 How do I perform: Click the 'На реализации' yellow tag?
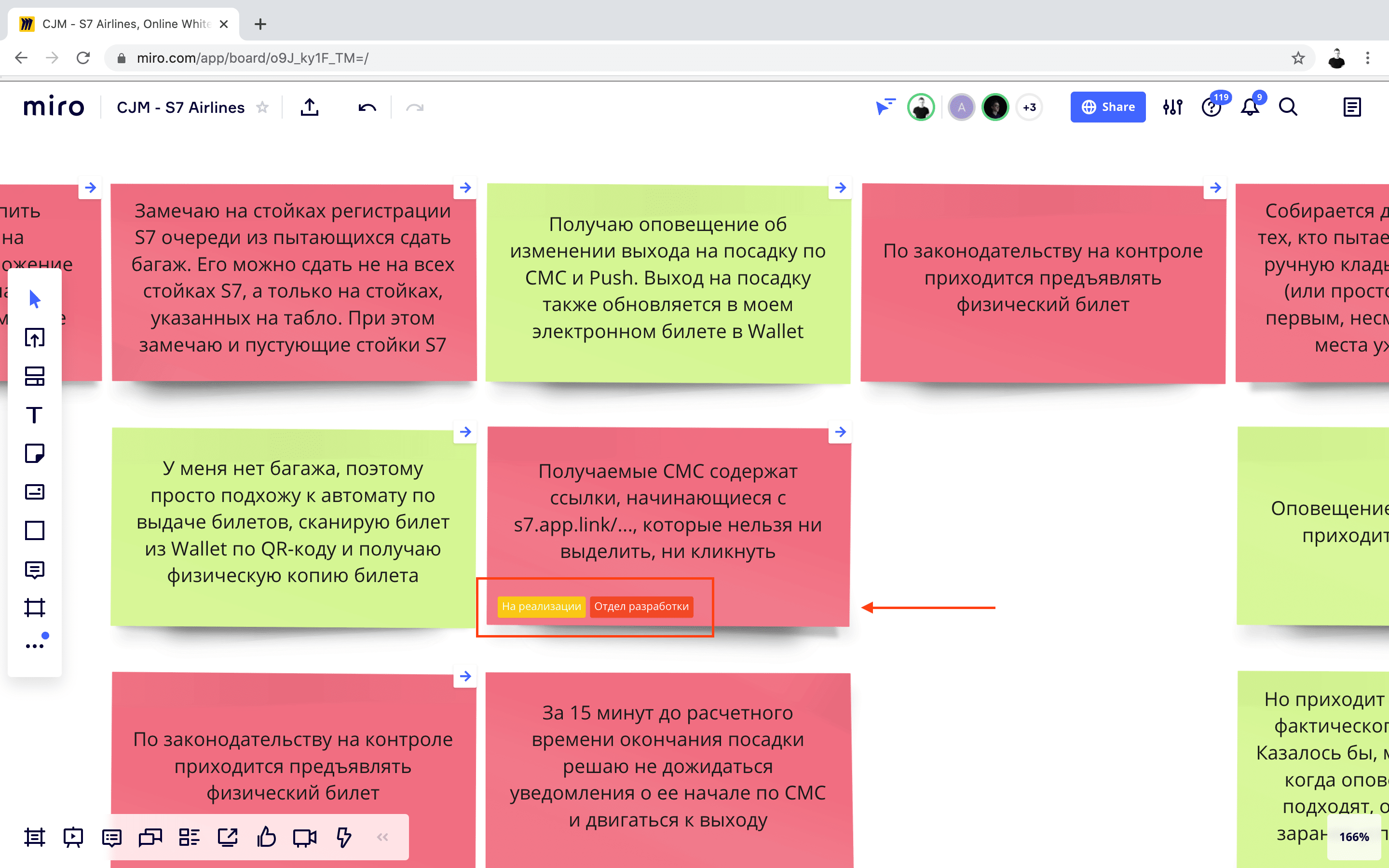point(541,606)
